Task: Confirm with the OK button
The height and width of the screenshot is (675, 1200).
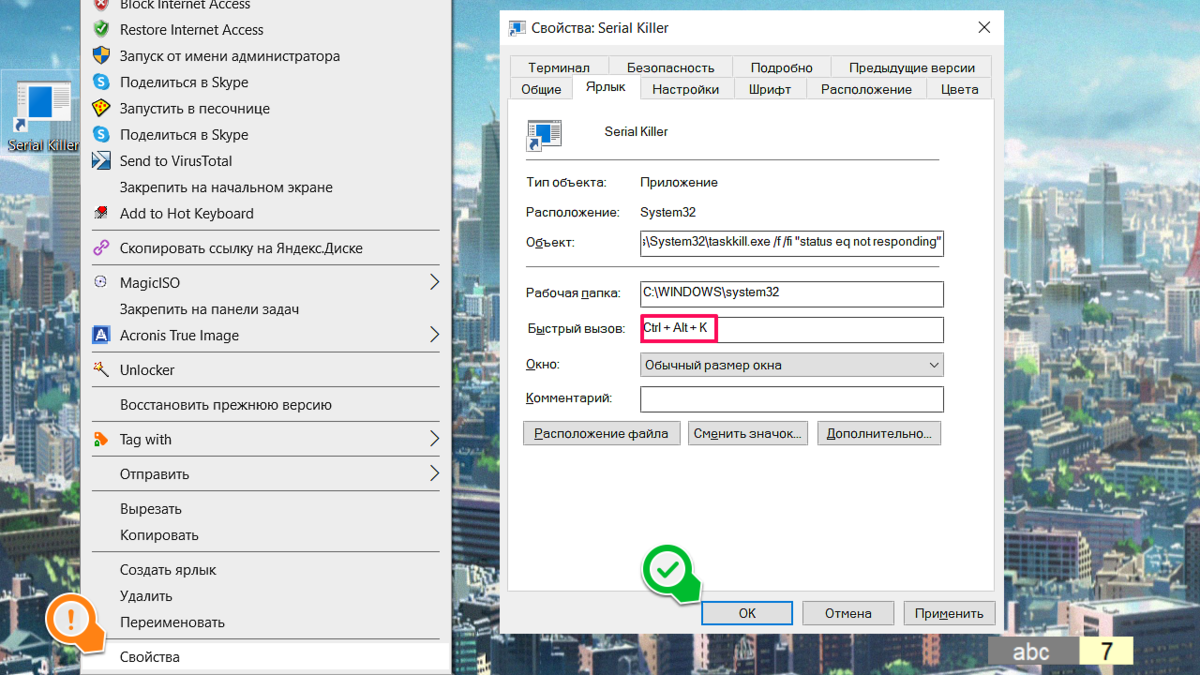Action: (x=747, y=613)
